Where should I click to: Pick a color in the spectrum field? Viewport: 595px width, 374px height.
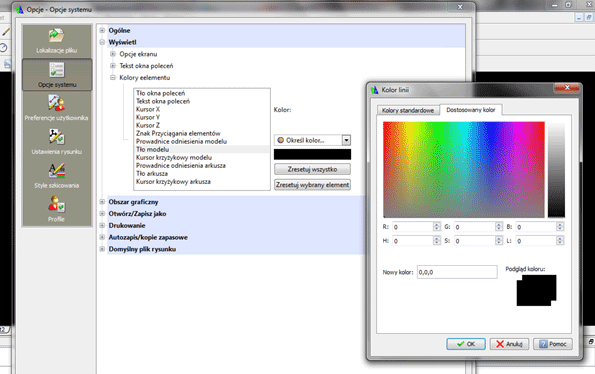(464, 170)
